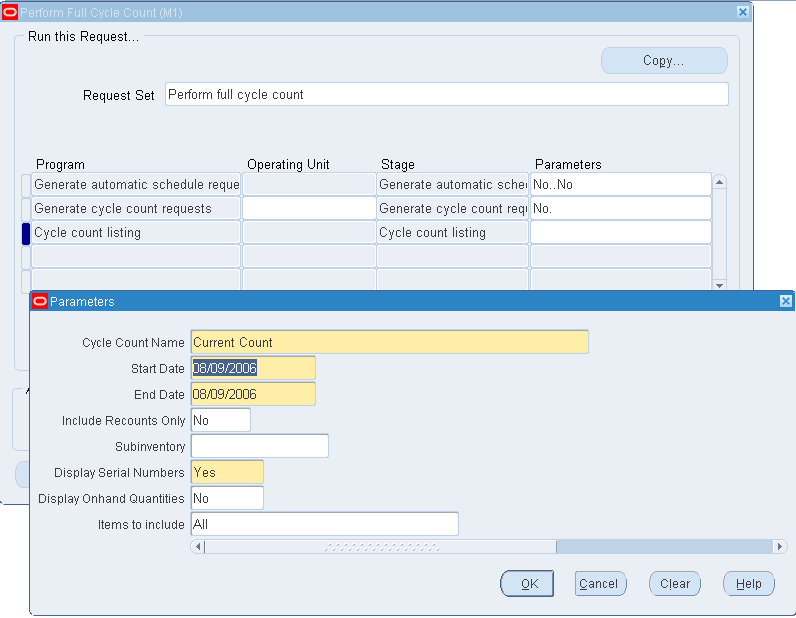Screen dimensions: 796x618
Task: Click the Oracle icon in Perform Full Cycle Count title bar
Action: pyautogui.click(x=10, y=12)
